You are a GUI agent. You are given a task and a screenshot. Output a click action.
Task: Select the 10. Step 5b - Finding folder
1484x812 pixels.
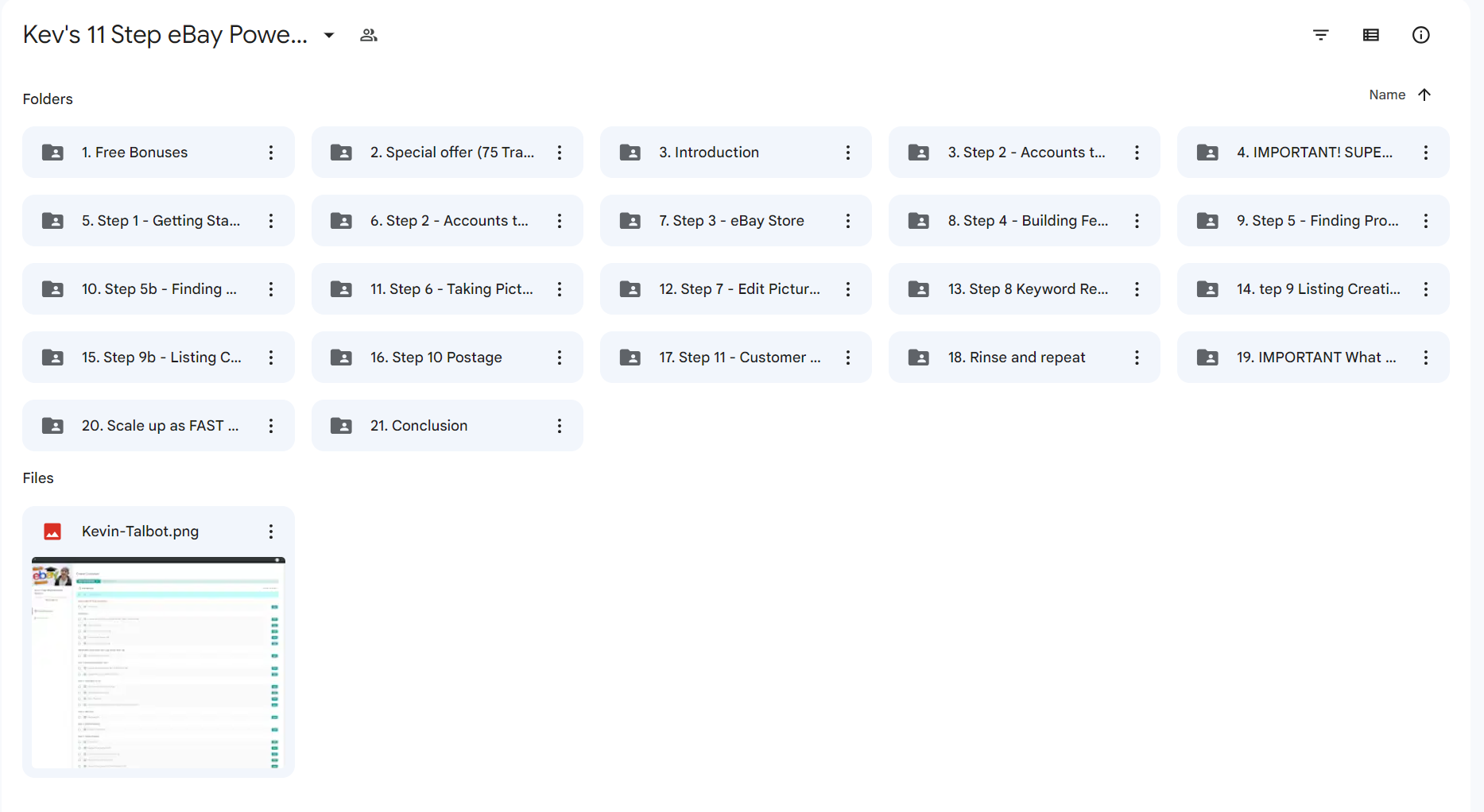(x=158, y=289)
